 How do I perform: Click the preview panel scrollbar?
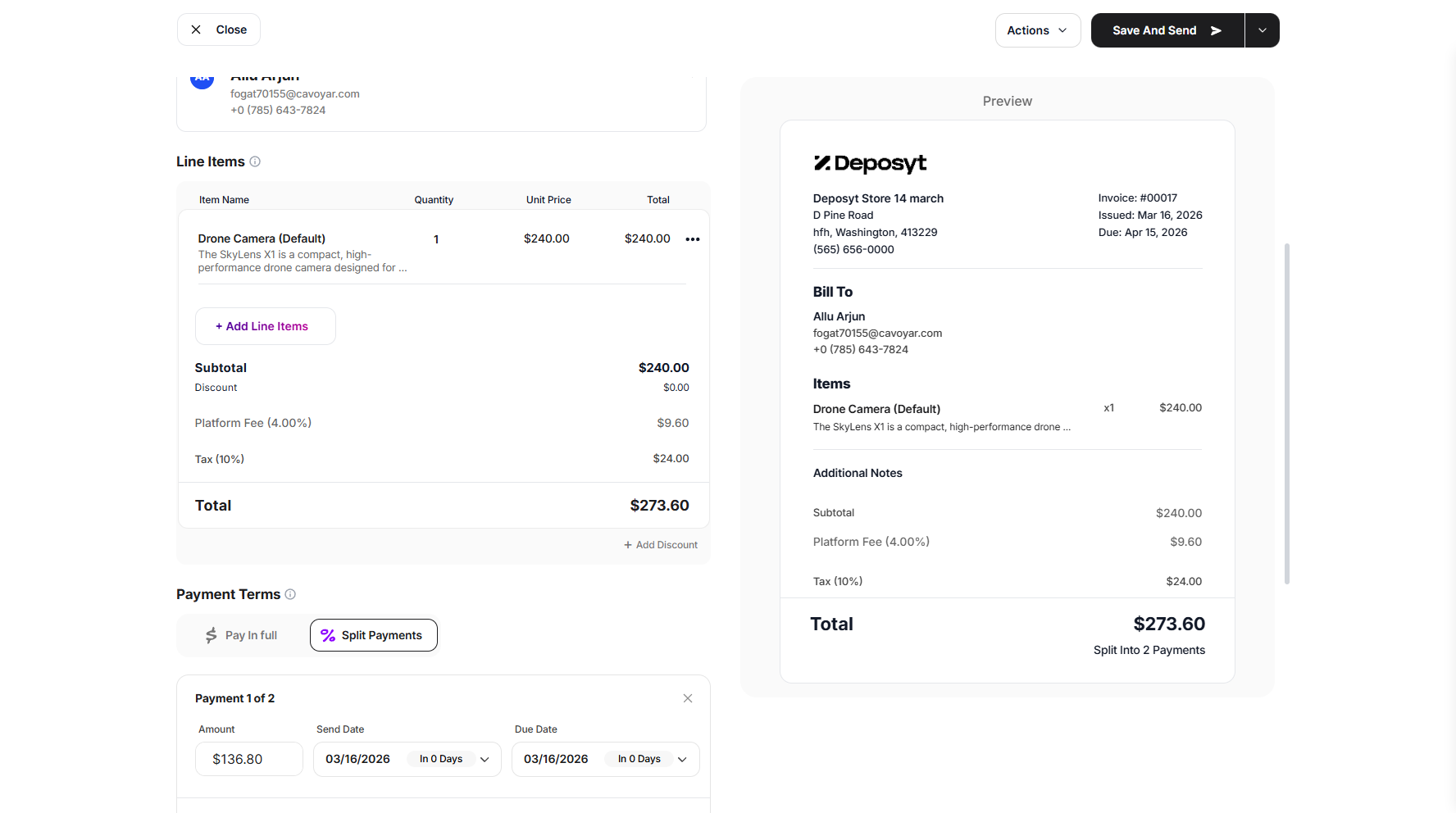(x=1287, y=414)
